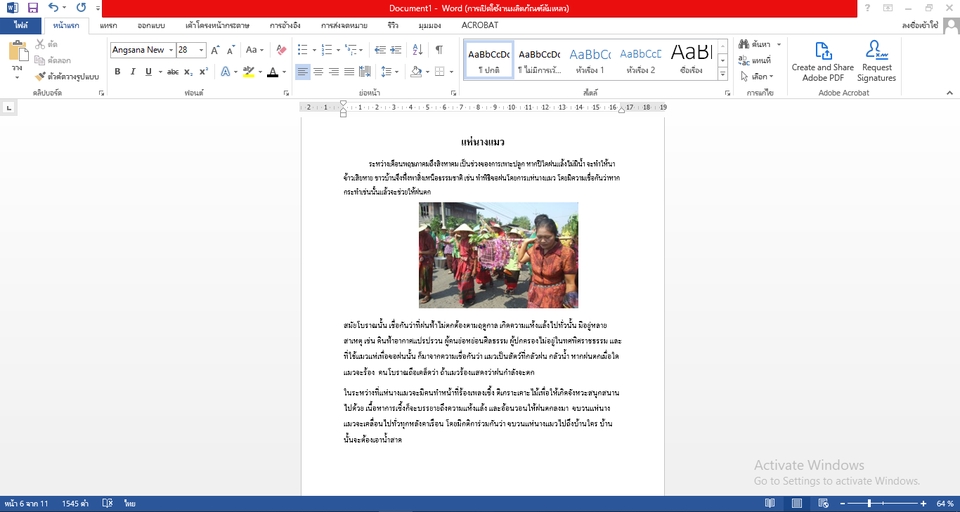
Task: Switch to รีวิว (Review) tab
Action: coord(393,26)
